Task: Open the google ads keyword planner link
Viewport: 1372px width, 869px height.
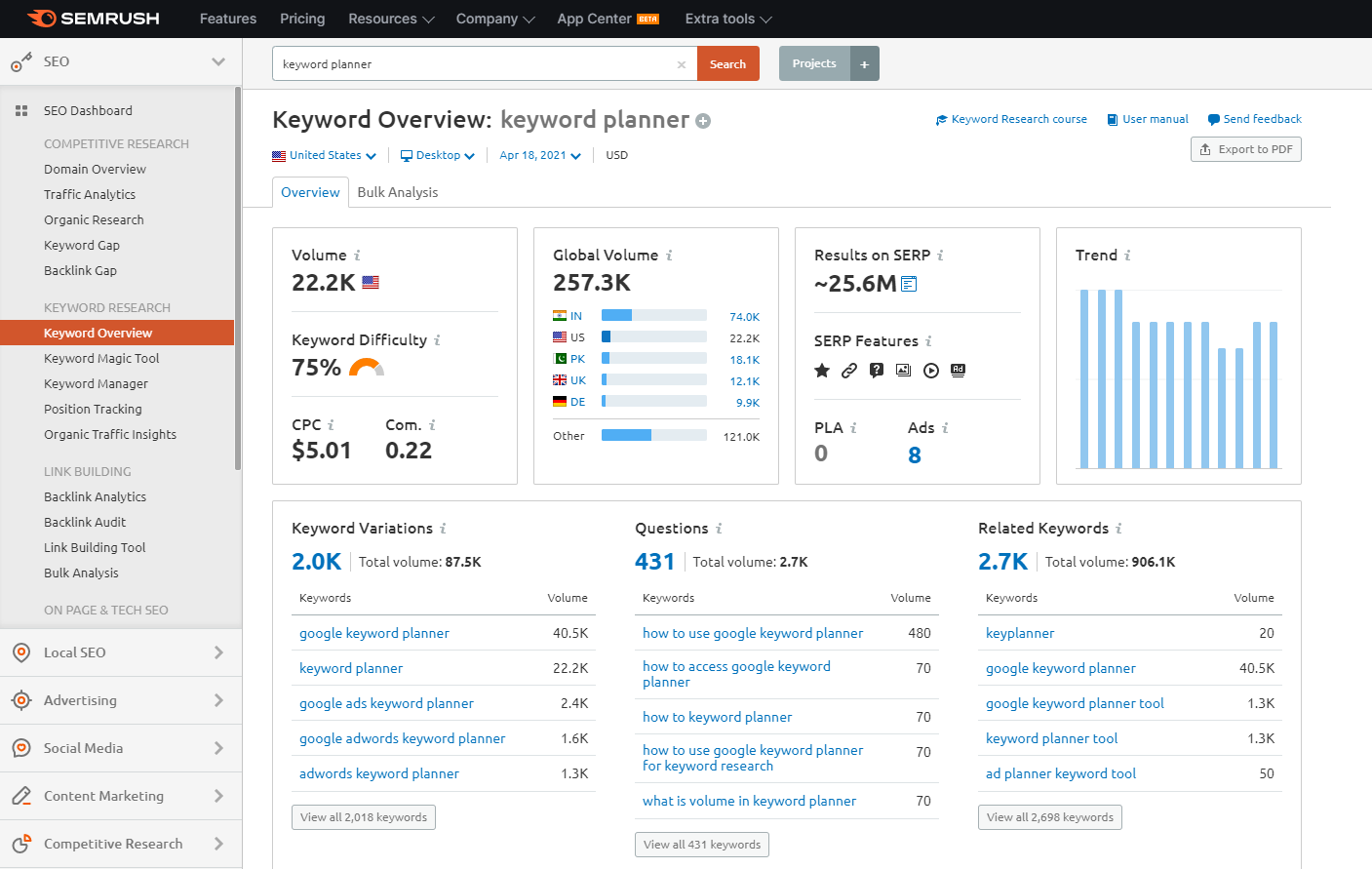Action: (386, 703)
